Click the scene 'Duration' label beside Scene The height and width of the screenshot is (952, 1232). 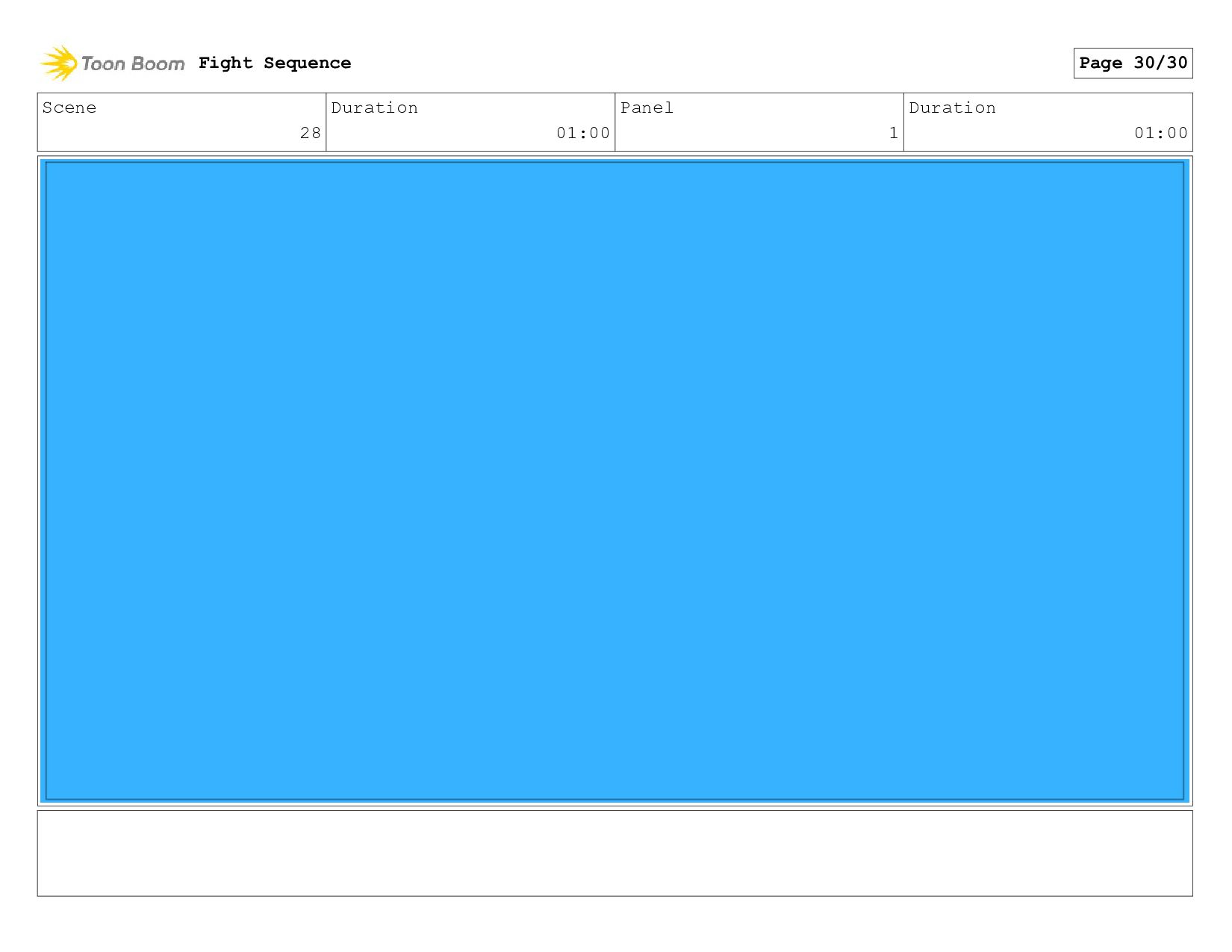374,108
